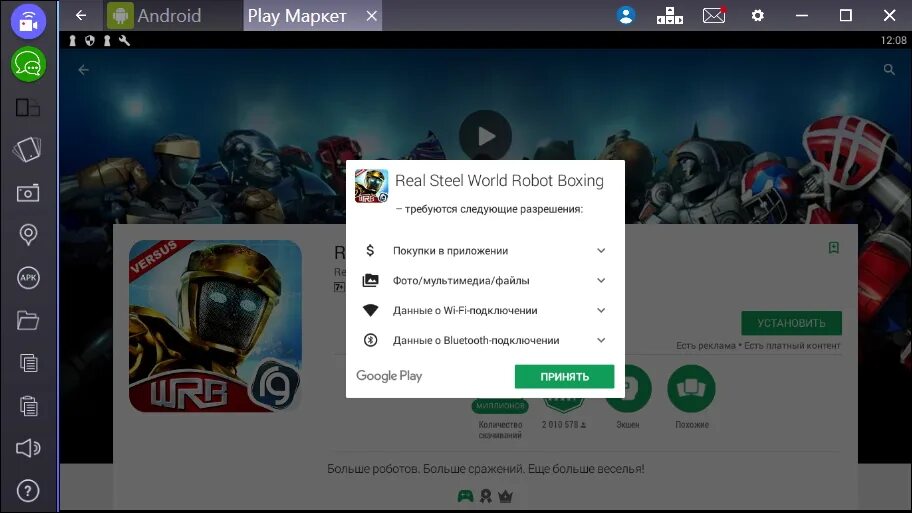Close the Play Маркет tab
912x513 pixels.
pyautogui.click(x=372, y=16)
